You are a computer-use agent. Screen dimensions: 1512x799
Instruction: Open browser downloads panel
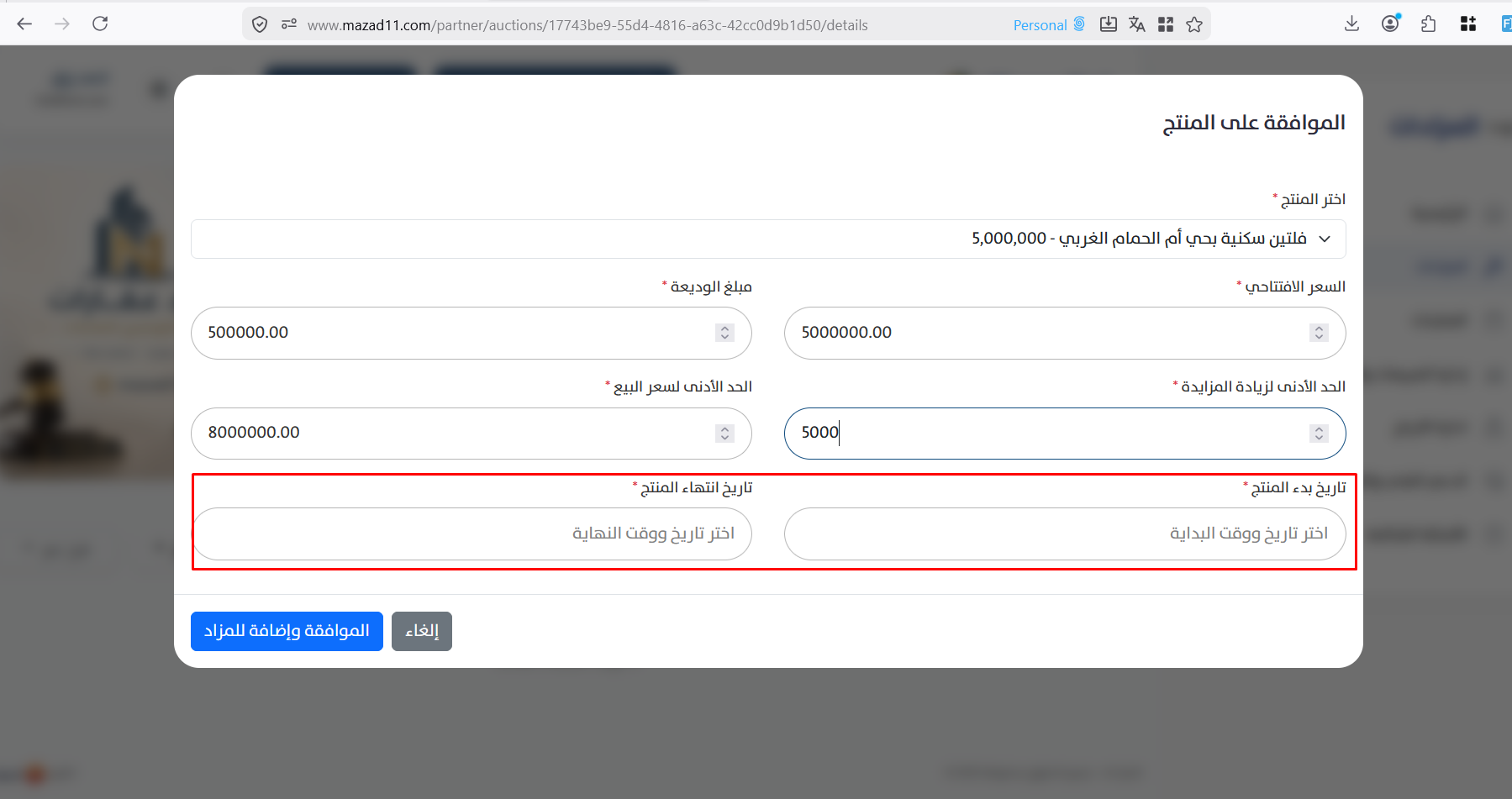click(x=1351, y=24)
